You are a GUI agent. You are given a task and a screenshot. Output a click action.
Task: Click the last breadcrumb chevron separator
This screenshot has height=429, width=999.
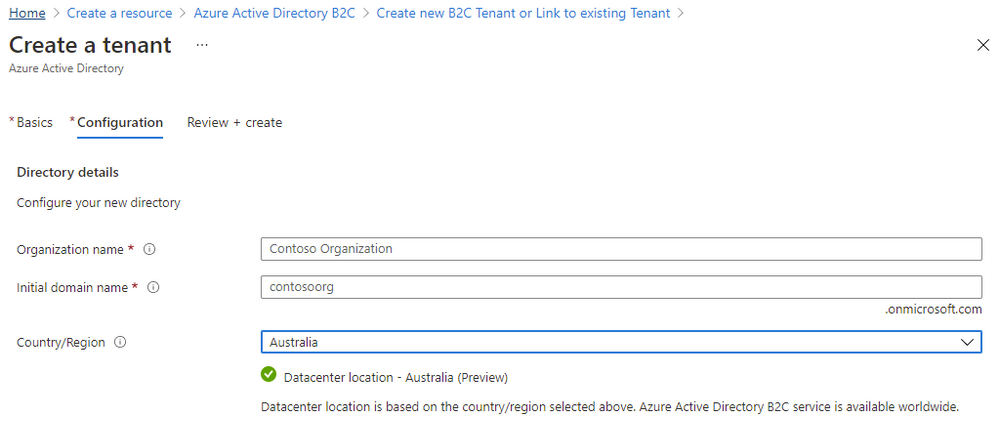click(x=681, y=13)
